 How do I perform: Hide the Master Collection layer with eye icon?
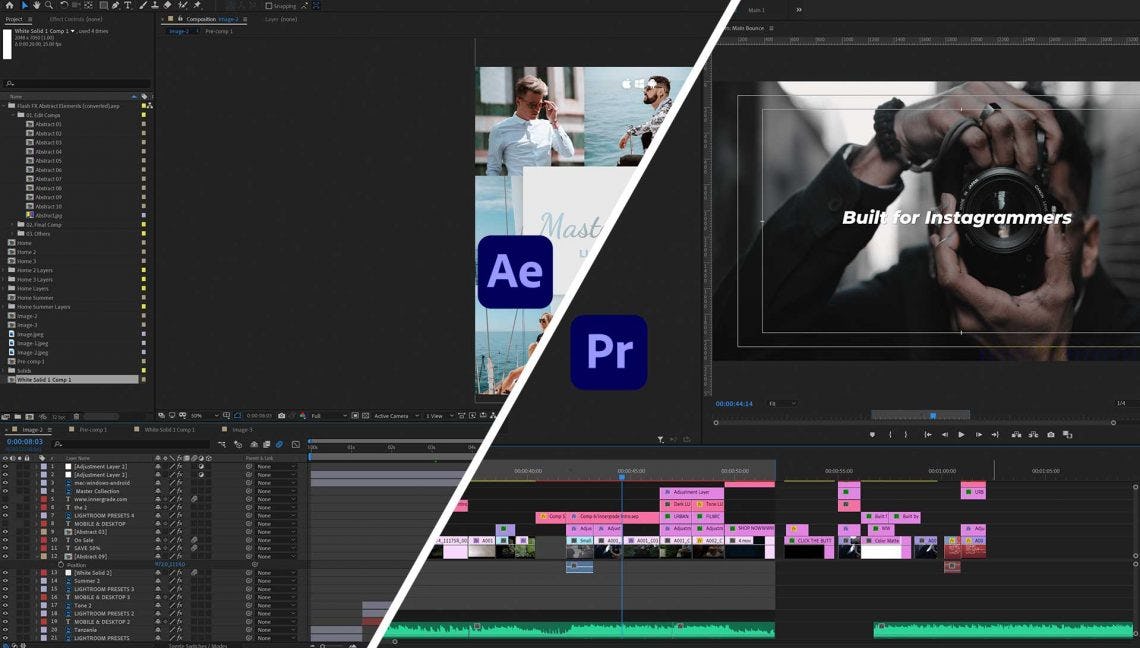[x=5, y=491]
